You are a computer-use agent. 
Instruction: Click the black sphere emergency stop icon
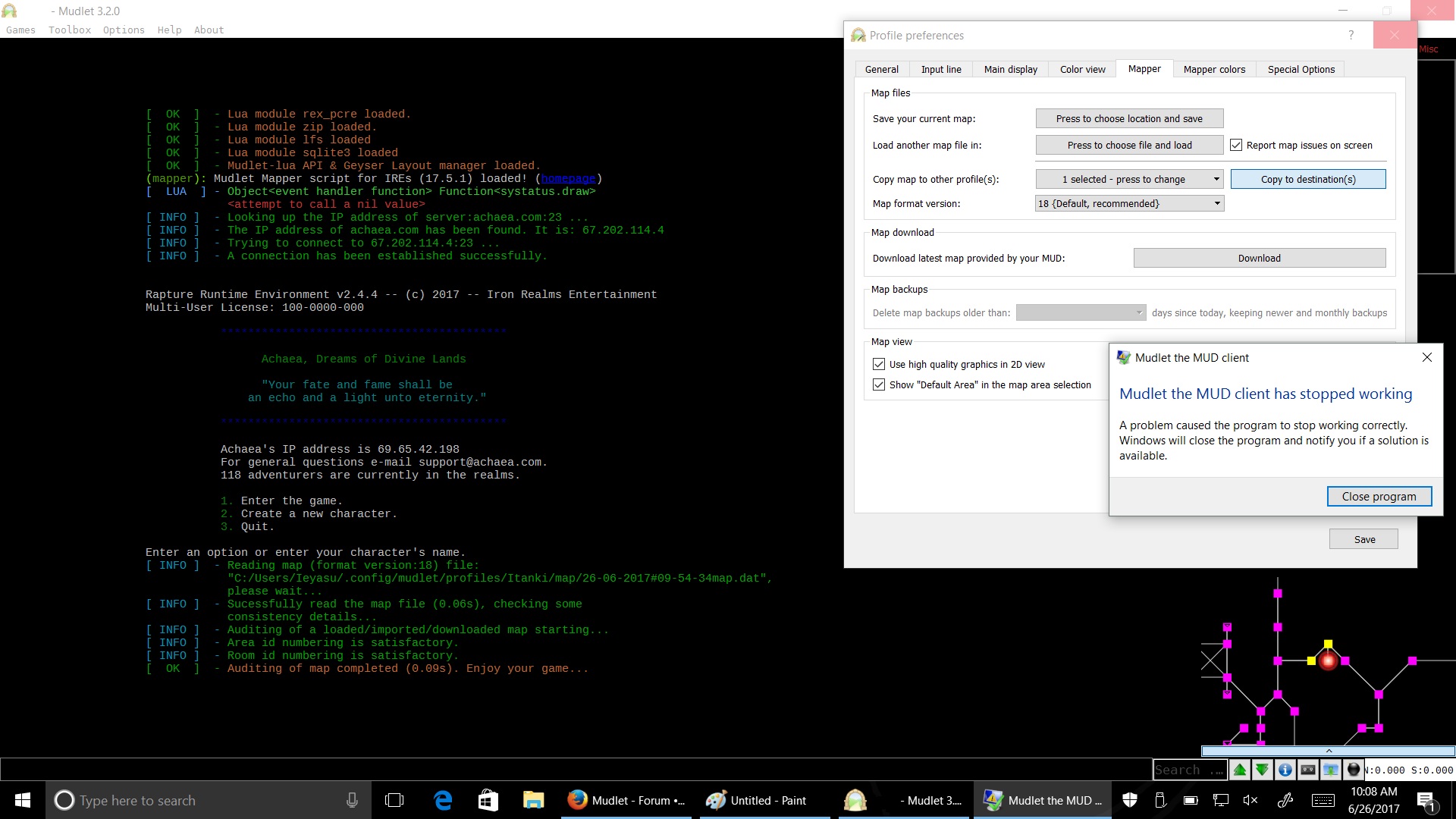(x=1354, y=770)
